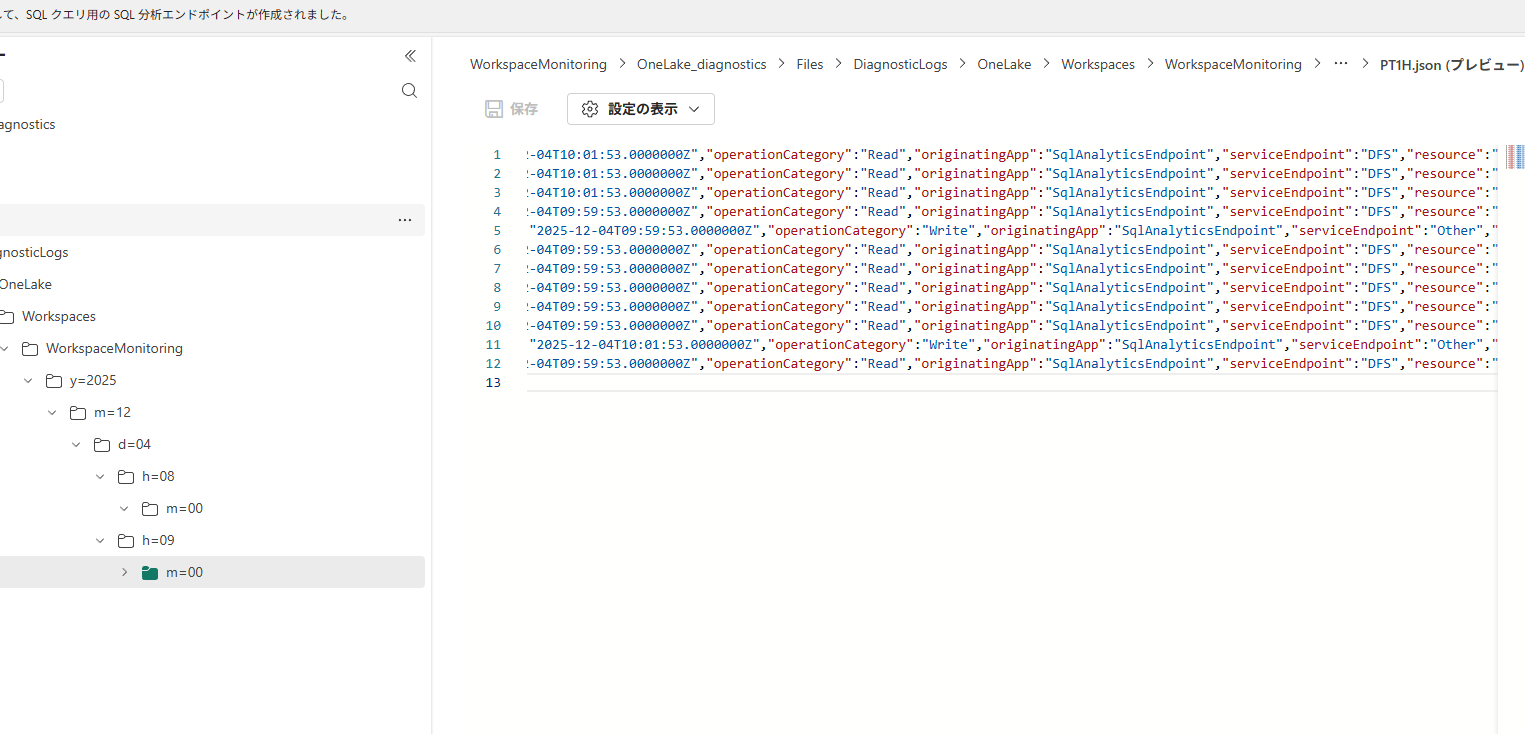Click the disabled save button

point(512,109)
